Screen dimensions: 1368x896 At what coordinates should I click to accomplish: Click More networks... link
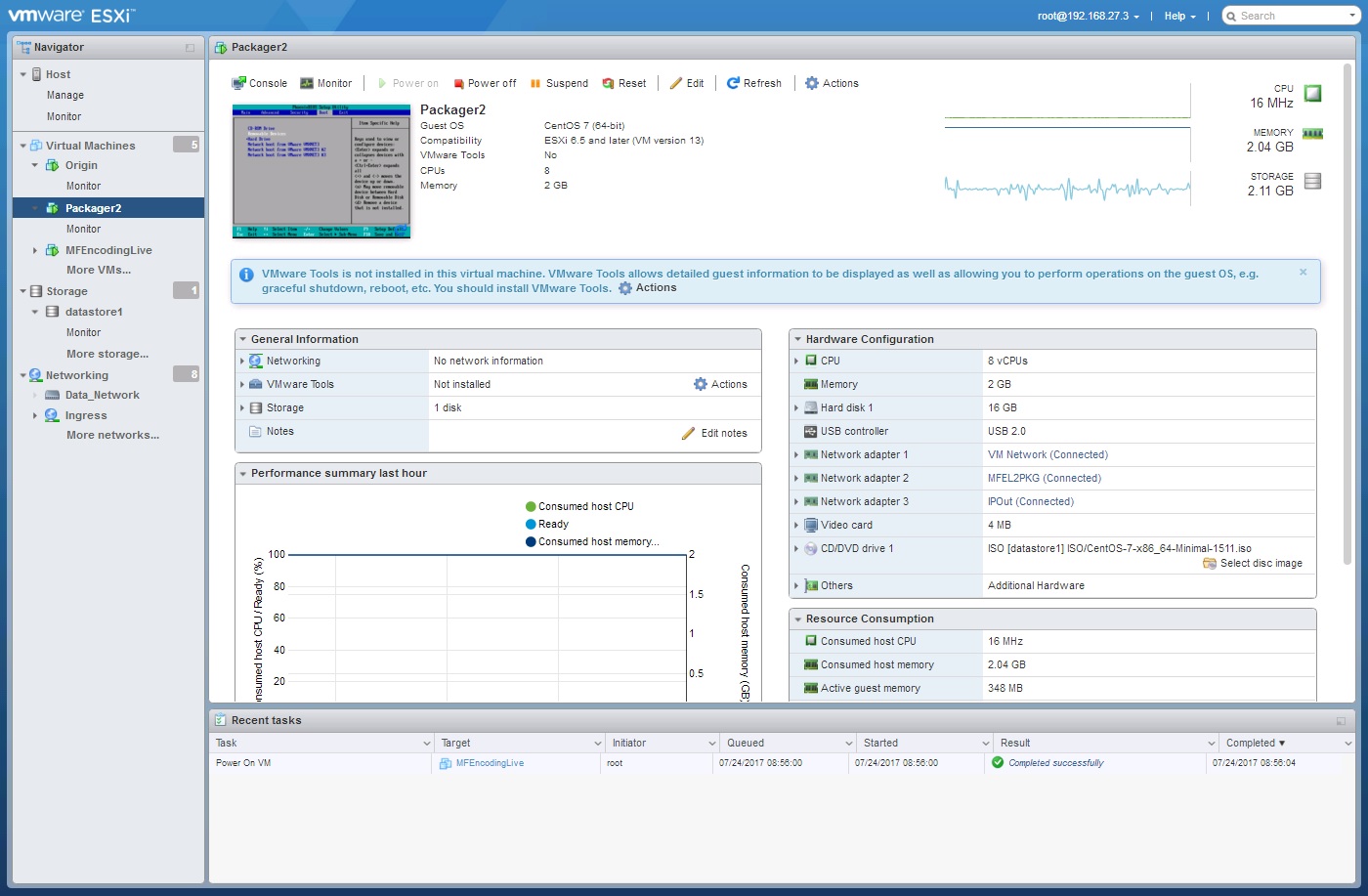pos(112,435)
